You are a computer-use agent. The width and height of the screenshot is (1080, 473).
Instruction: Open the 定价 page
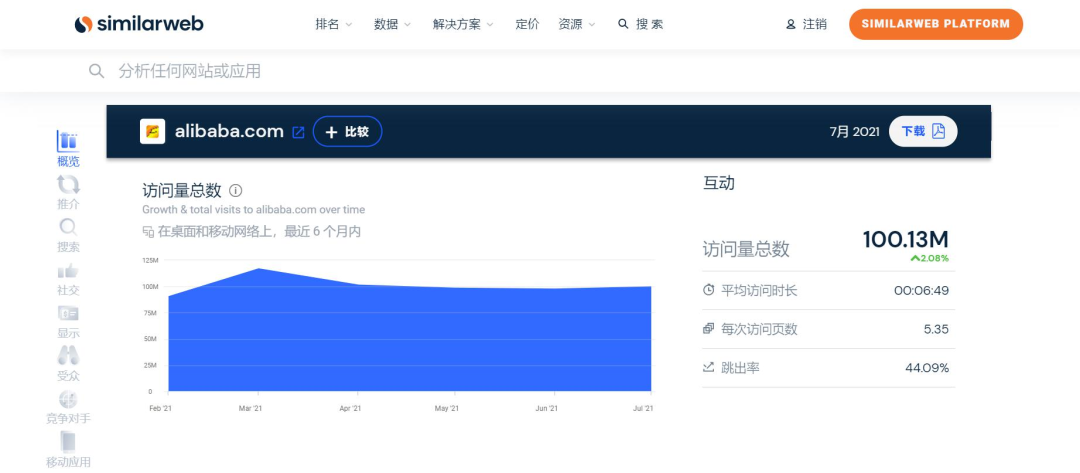[527, 24]
